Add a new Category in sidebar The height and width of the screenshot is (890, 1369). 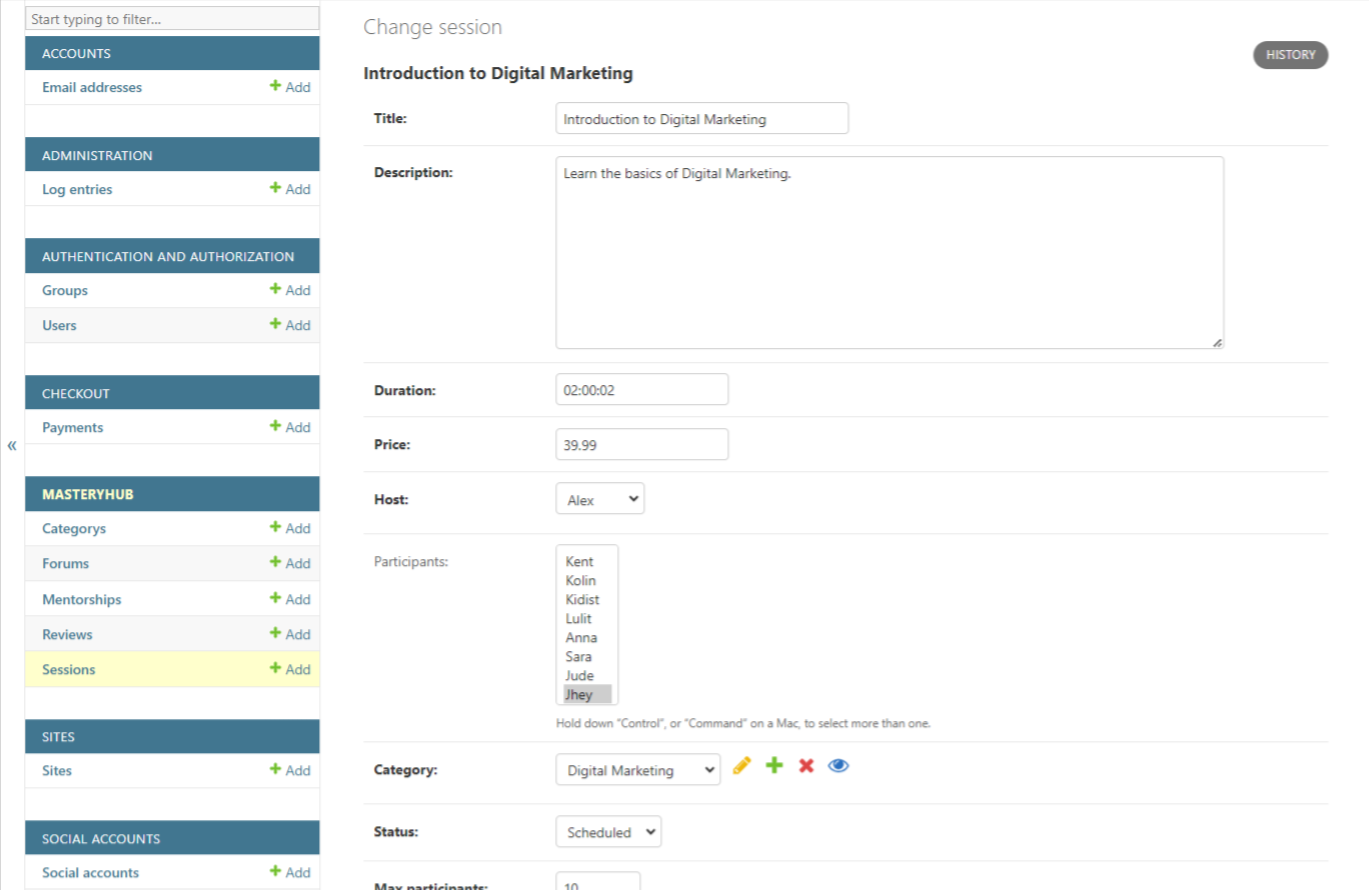[290, 528]
